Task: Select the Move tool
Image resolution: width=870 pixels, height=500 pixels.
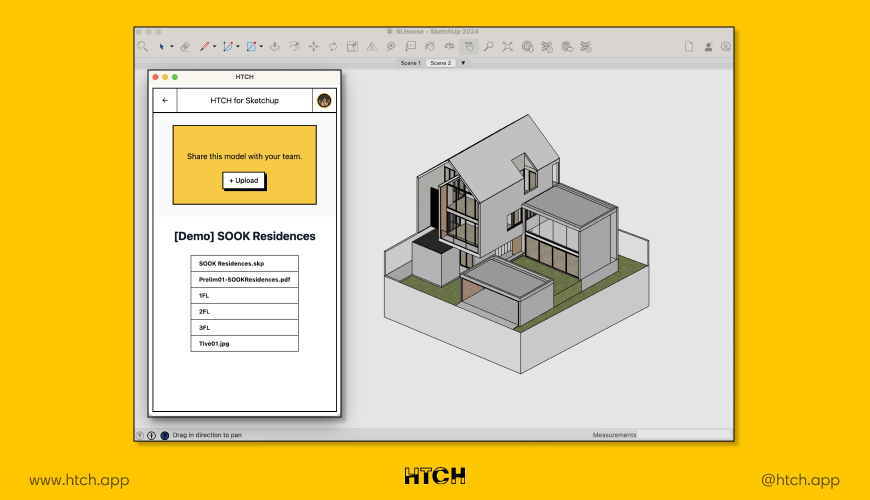Action: (313, 46)
